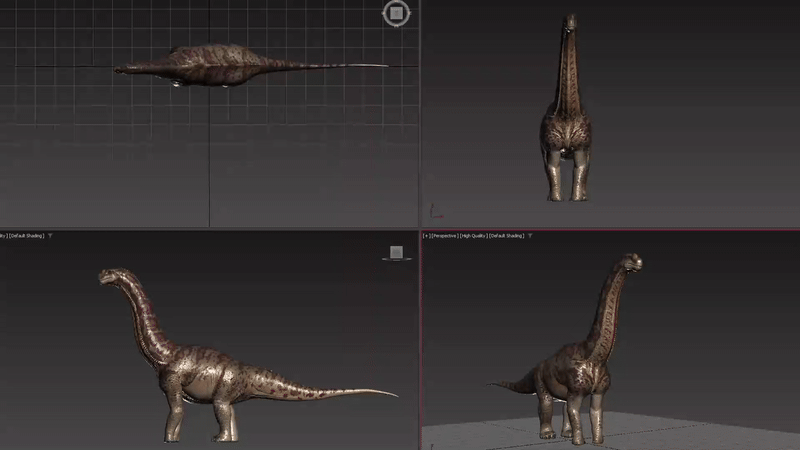Click the ViewCube compass west marker in top view

(x=383, y=13)
